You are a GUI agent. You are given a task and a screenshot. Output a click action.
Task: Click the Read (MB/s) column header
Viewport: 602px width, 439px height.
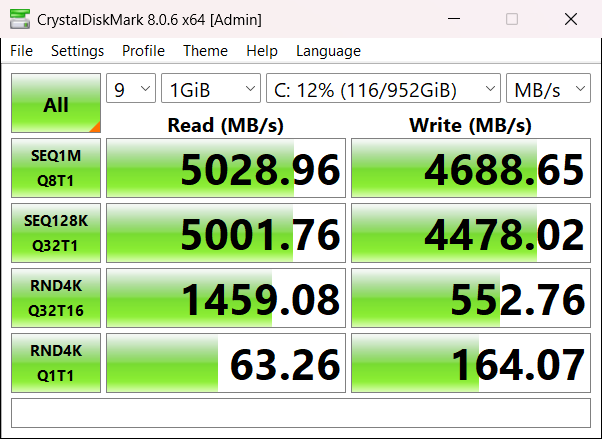coord(226,125)
